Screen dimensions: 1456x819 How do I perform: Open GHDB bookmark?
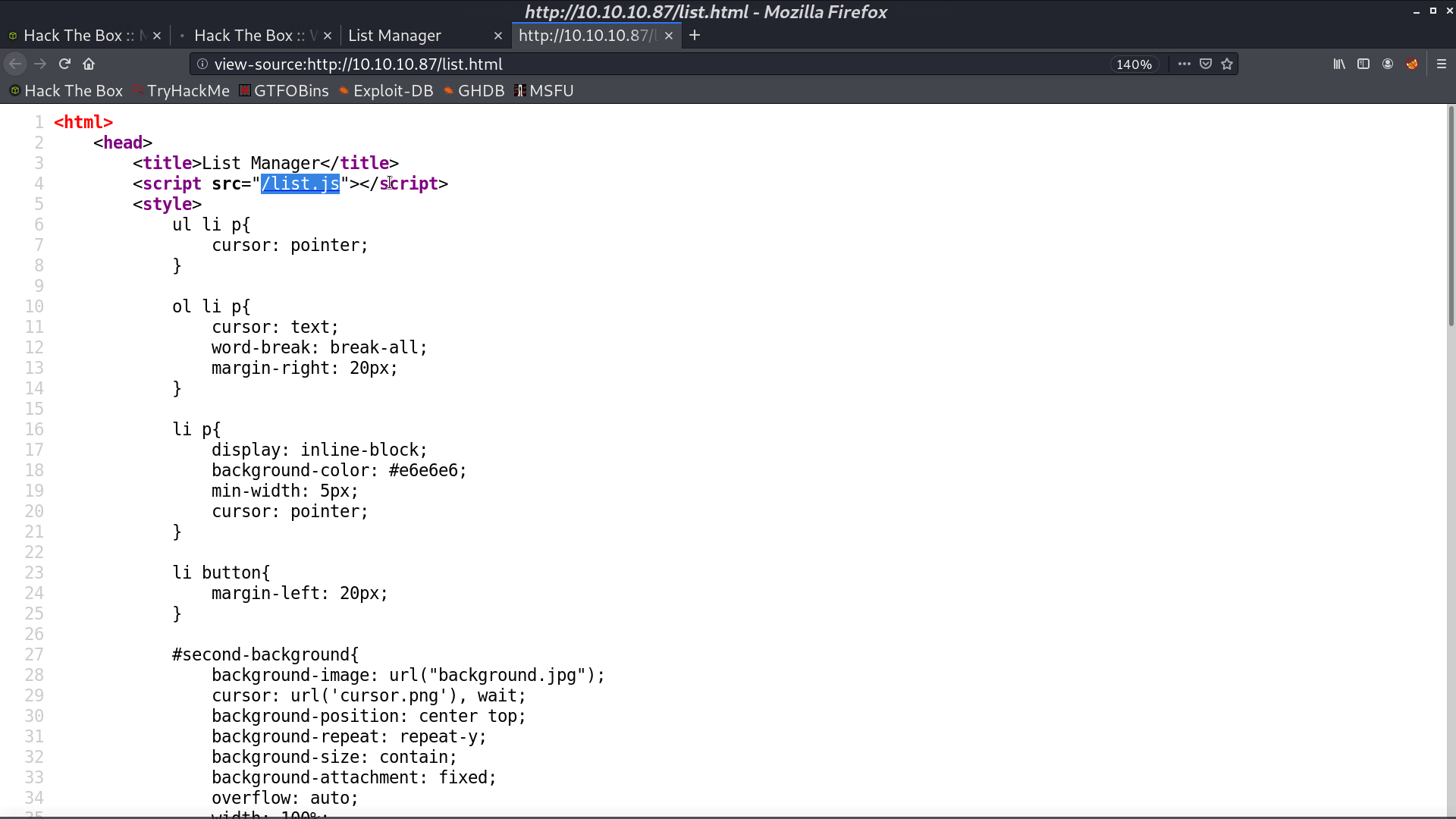pos(474,91)
